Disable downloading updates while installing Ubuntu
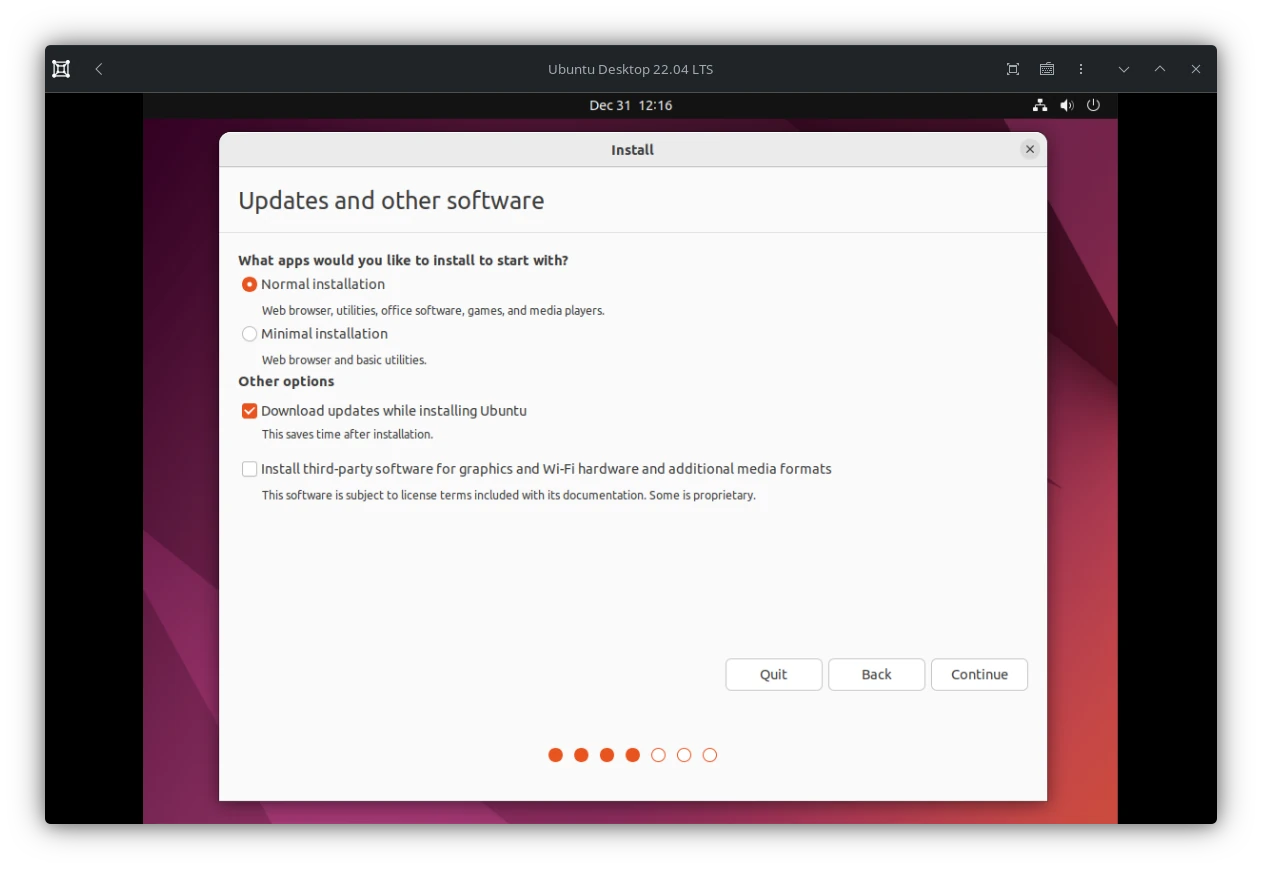1262x869 pixels. click(249, 410)
